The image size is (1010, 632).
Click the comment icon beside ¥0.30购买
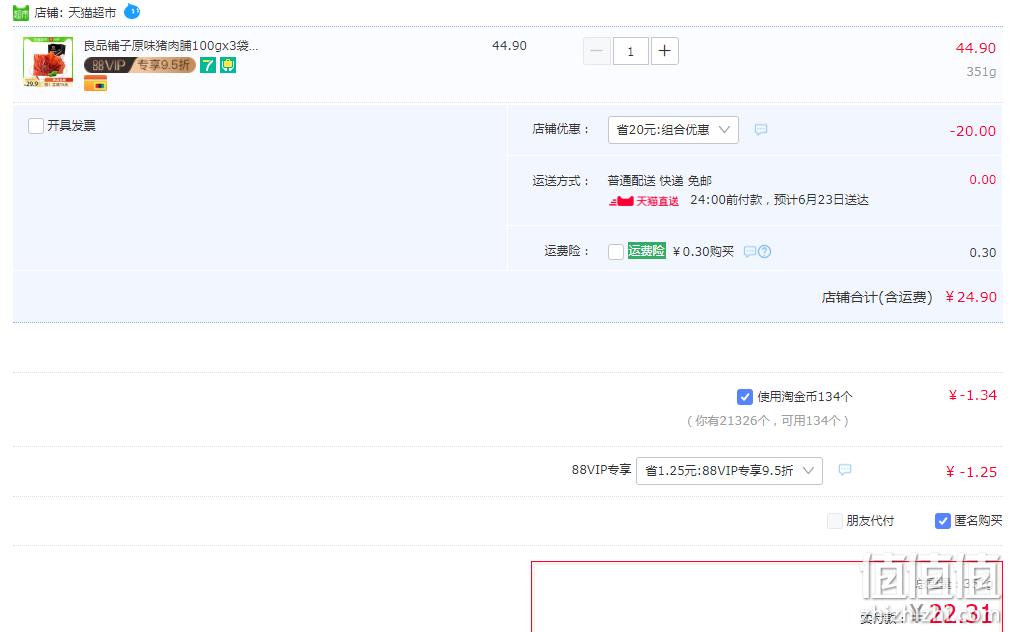pyautogui.click(x=749, y=251)
